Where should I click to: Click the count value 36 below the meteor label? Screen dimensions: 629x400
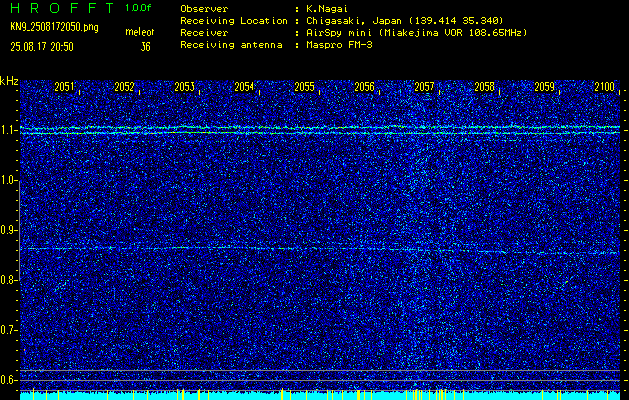pyautogui.click(x=146, y=47)
